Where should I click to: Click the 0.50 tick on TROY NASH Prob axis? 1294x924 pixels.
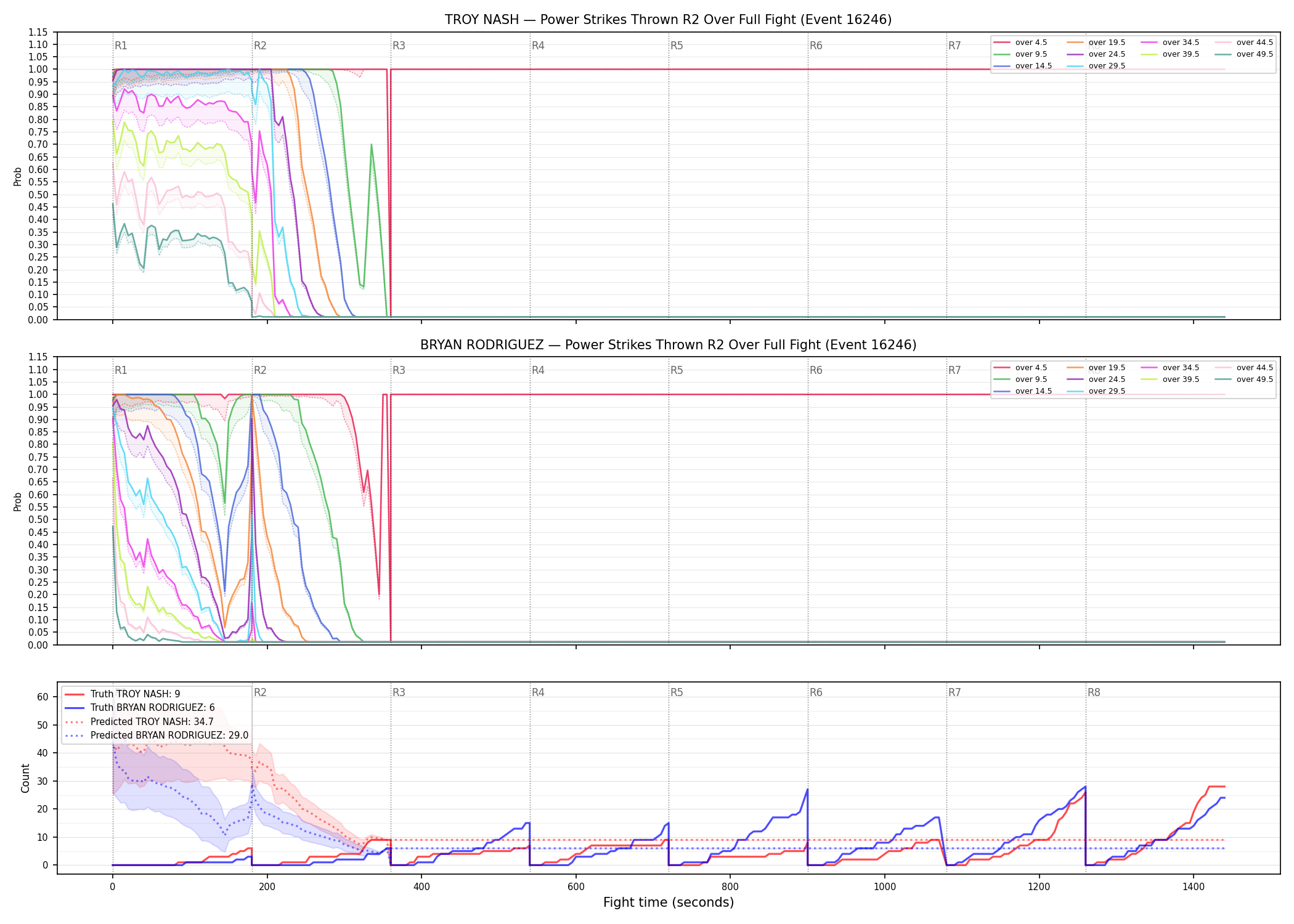[x=38, y=195]
